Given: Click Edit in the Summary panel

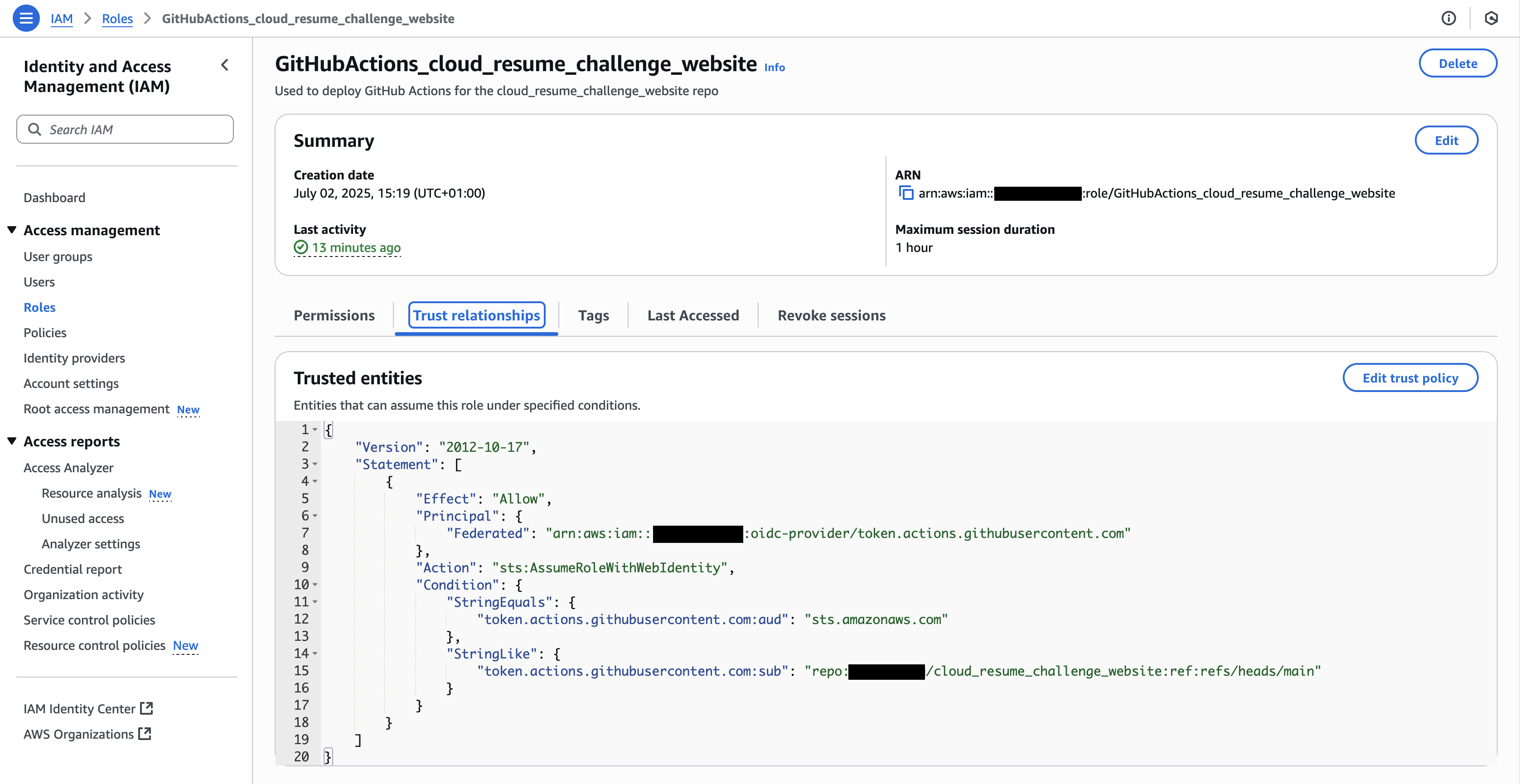Looking at the screenshot, I should tap(1446, 140).
